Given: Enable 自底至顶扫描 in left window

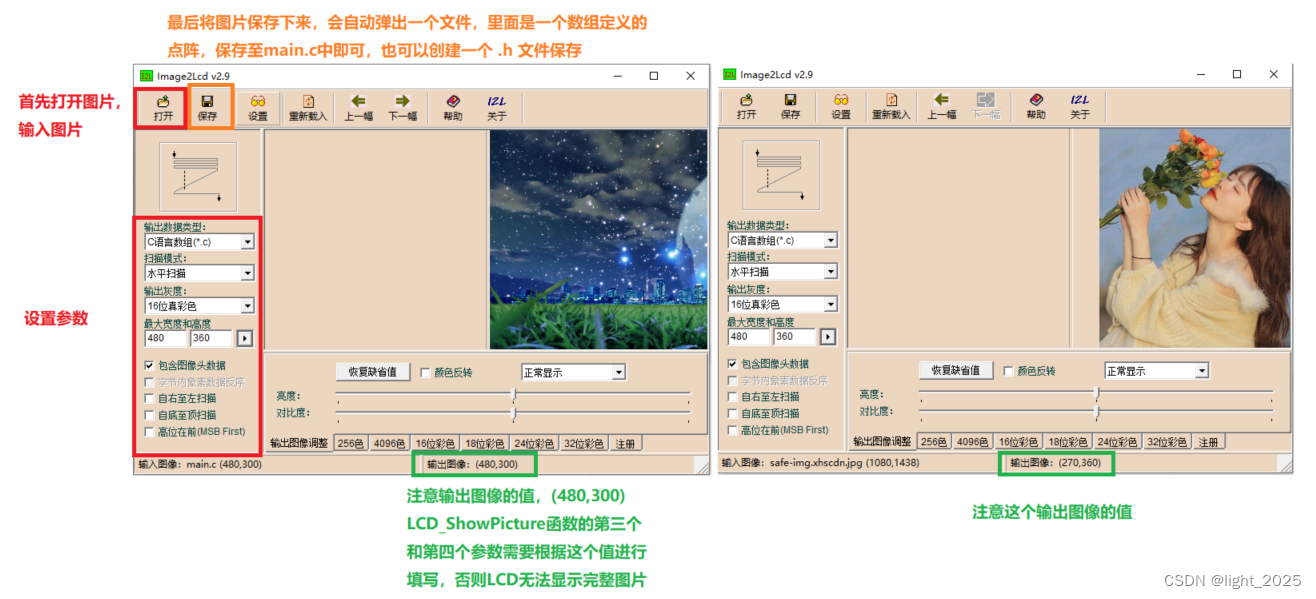Looking at the screenshot, I should [x=149, y=414].
